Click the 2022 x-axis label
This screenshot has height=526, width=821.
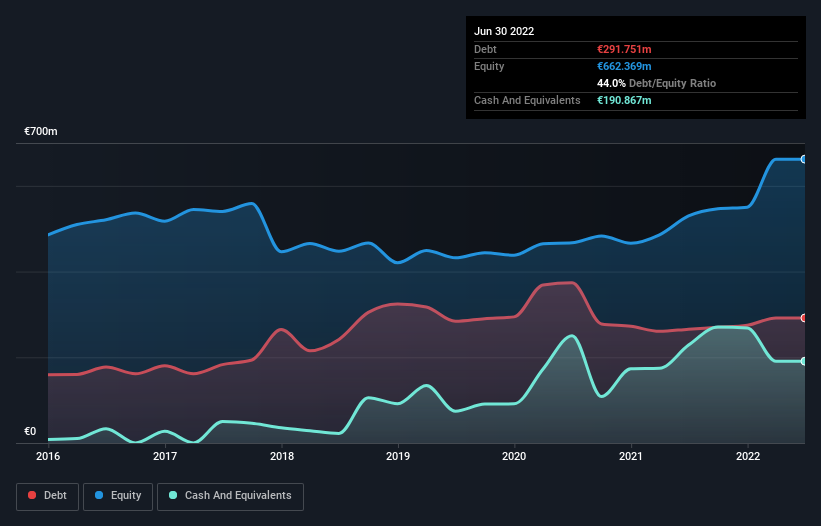point(748,456)
